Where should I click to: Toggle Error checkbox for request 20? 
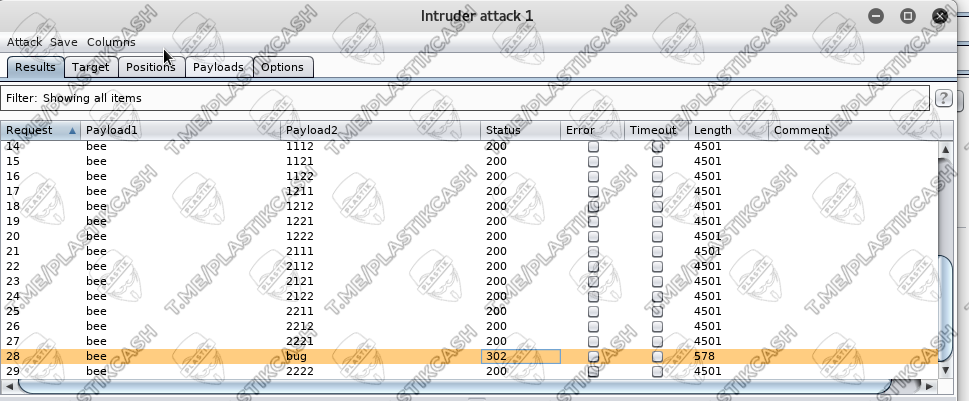tap(594, 237)
